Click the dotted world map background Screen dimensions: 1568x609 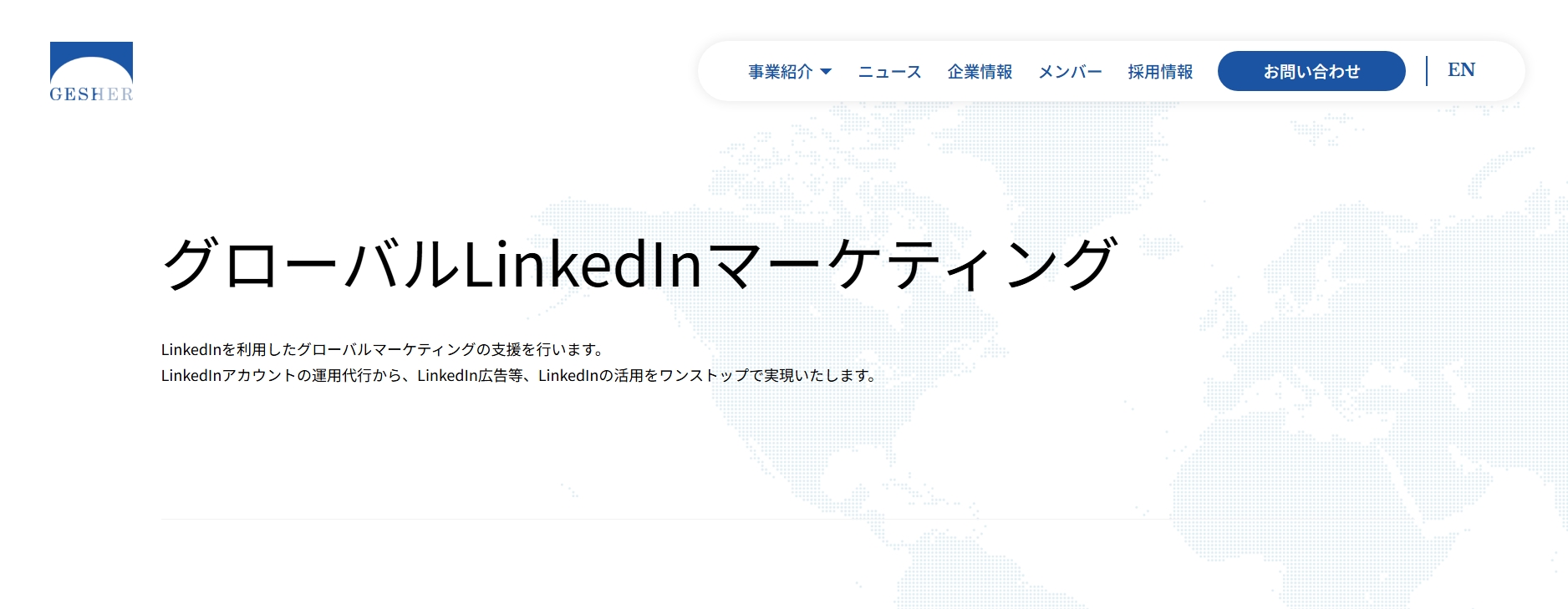pos(1337,376)
